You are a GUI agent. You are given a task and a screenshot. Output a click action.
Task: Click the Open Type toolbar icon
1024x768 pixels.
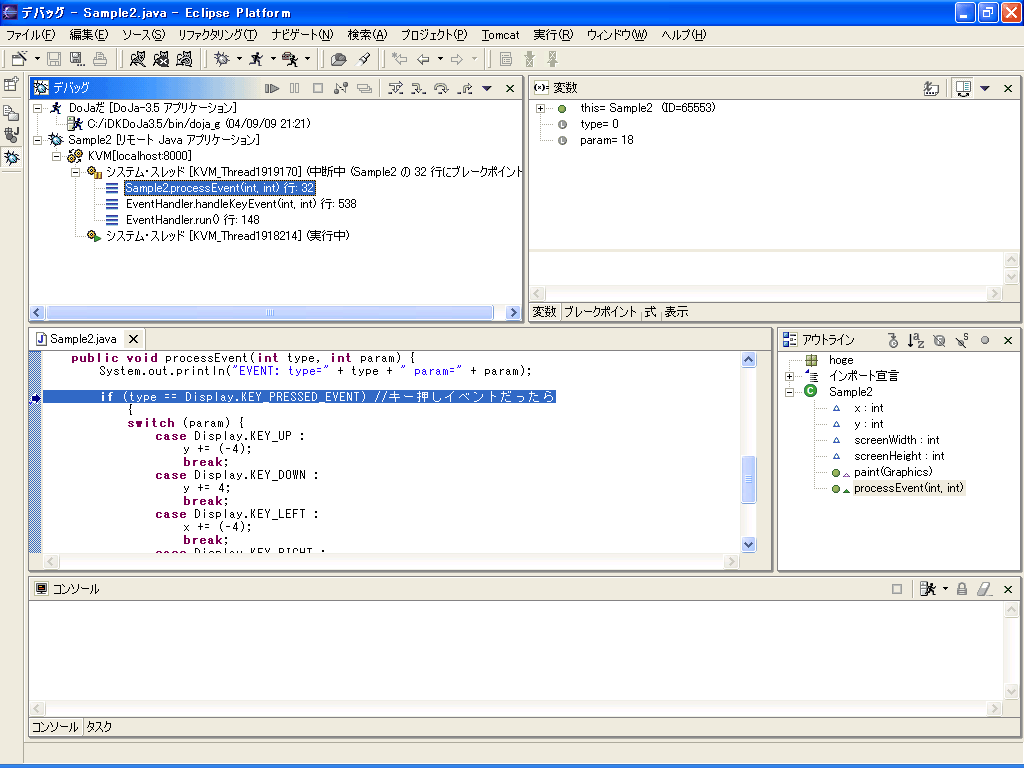(x=338, y=59)
